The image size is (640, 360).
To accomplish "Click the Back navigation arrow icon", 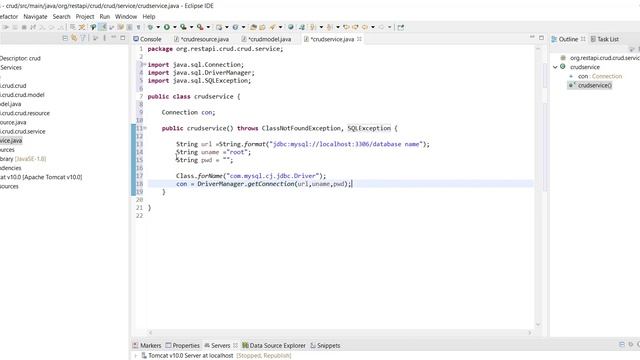I will (364, 27).
